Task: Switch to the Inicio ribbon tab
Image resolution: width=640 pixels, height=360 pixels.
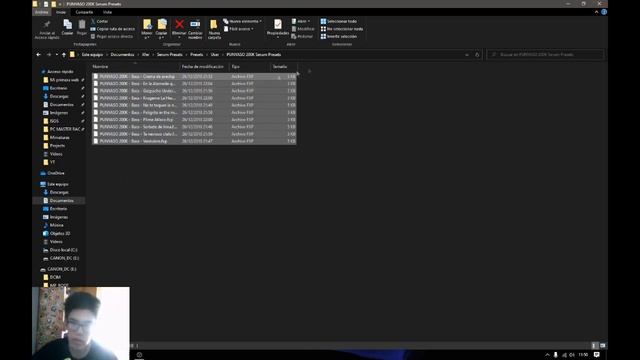Action: point(61,12)
